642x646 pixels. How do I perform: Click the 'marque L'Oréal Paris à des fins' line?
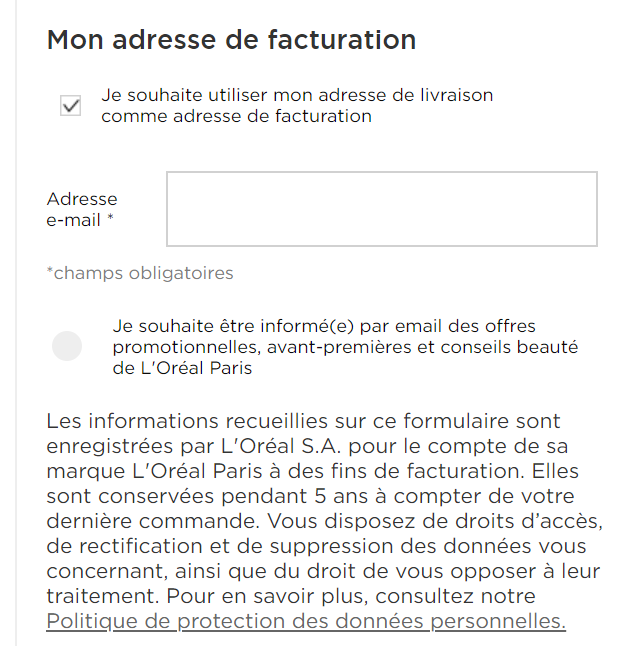coord(313,471)
